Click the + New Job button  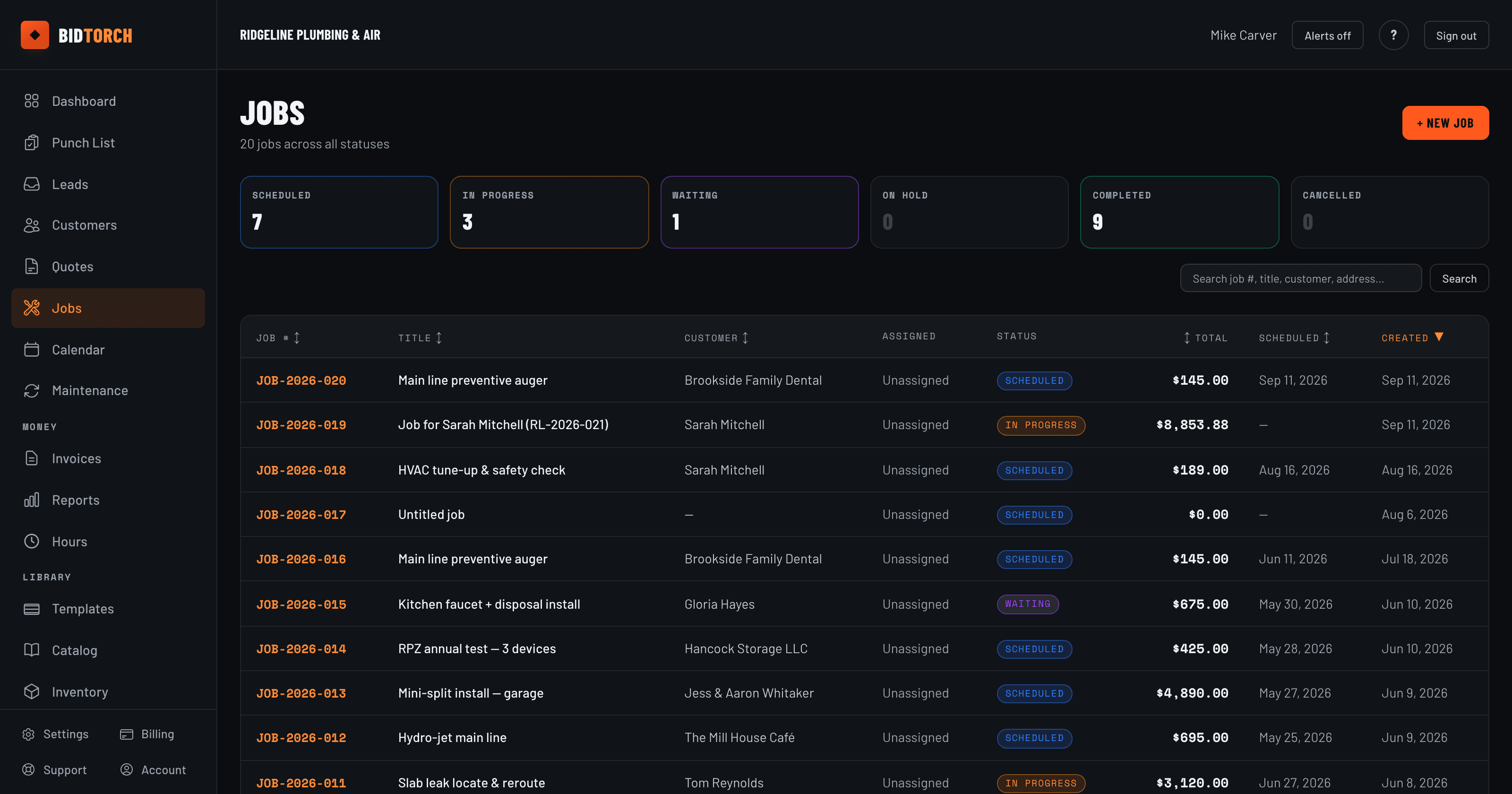click(1445, 123)
